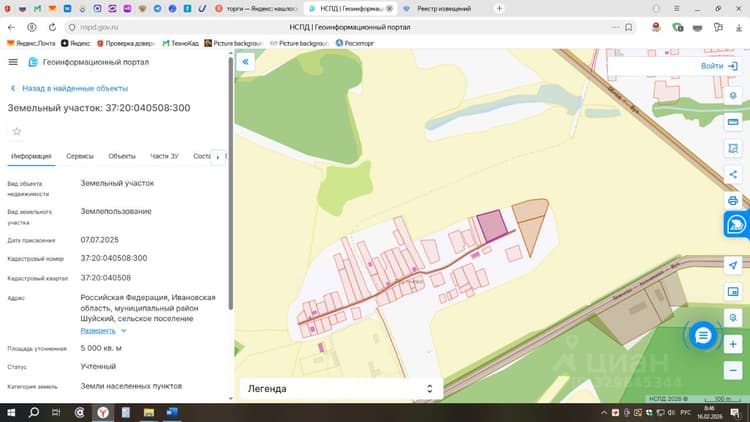Open Windows Start menu

11,412
